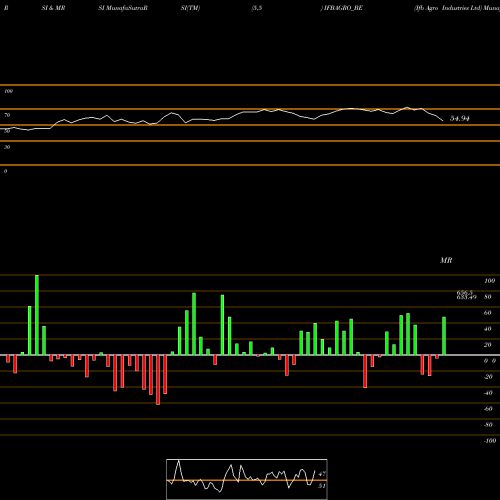This screenshot has width=500, height=500.
Task: Open the mini line chart thumbnail at bottom
Action: click(247, 479)
